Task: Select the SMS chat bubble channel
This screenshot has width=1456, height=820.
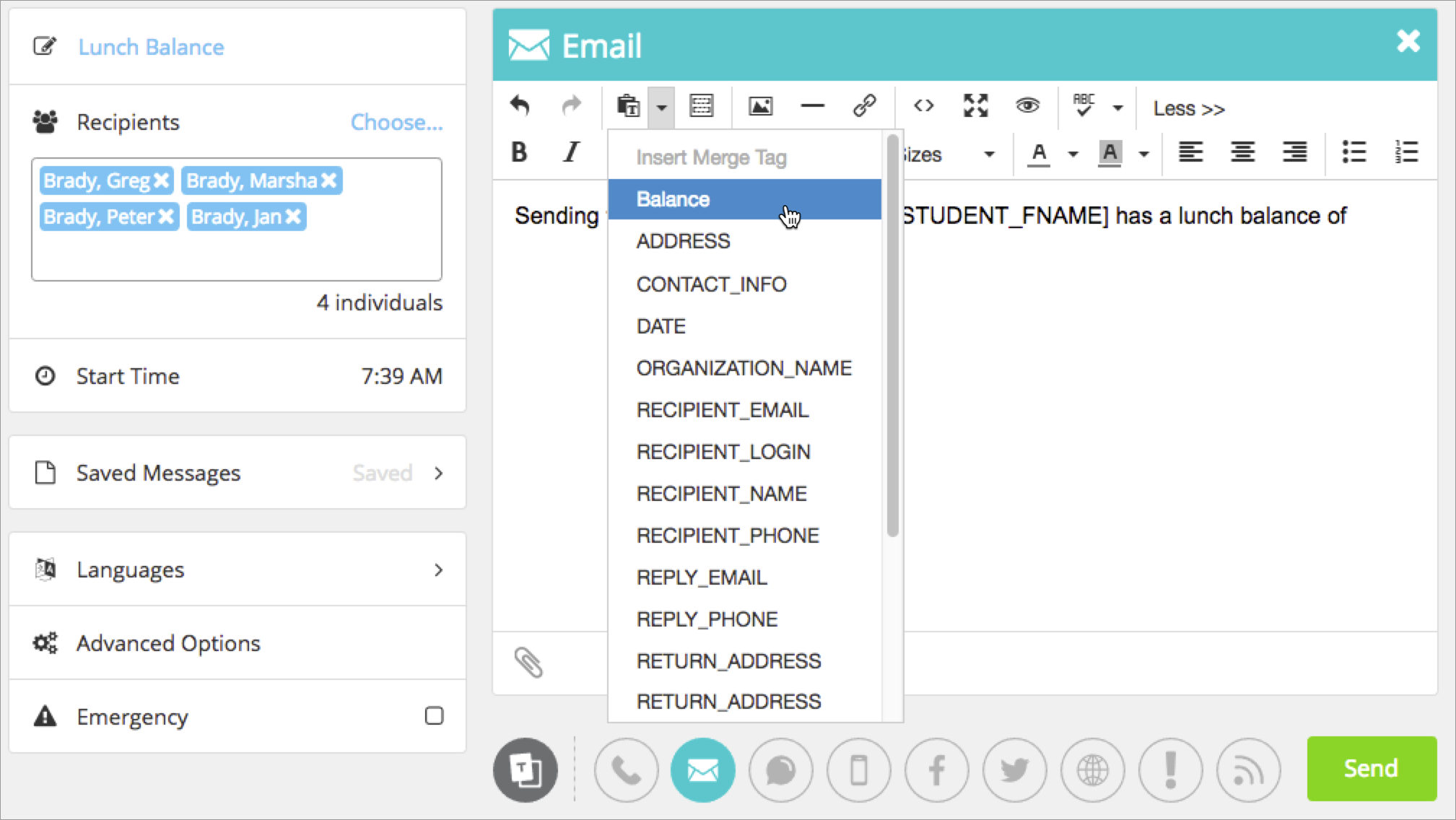Action: 781,770
